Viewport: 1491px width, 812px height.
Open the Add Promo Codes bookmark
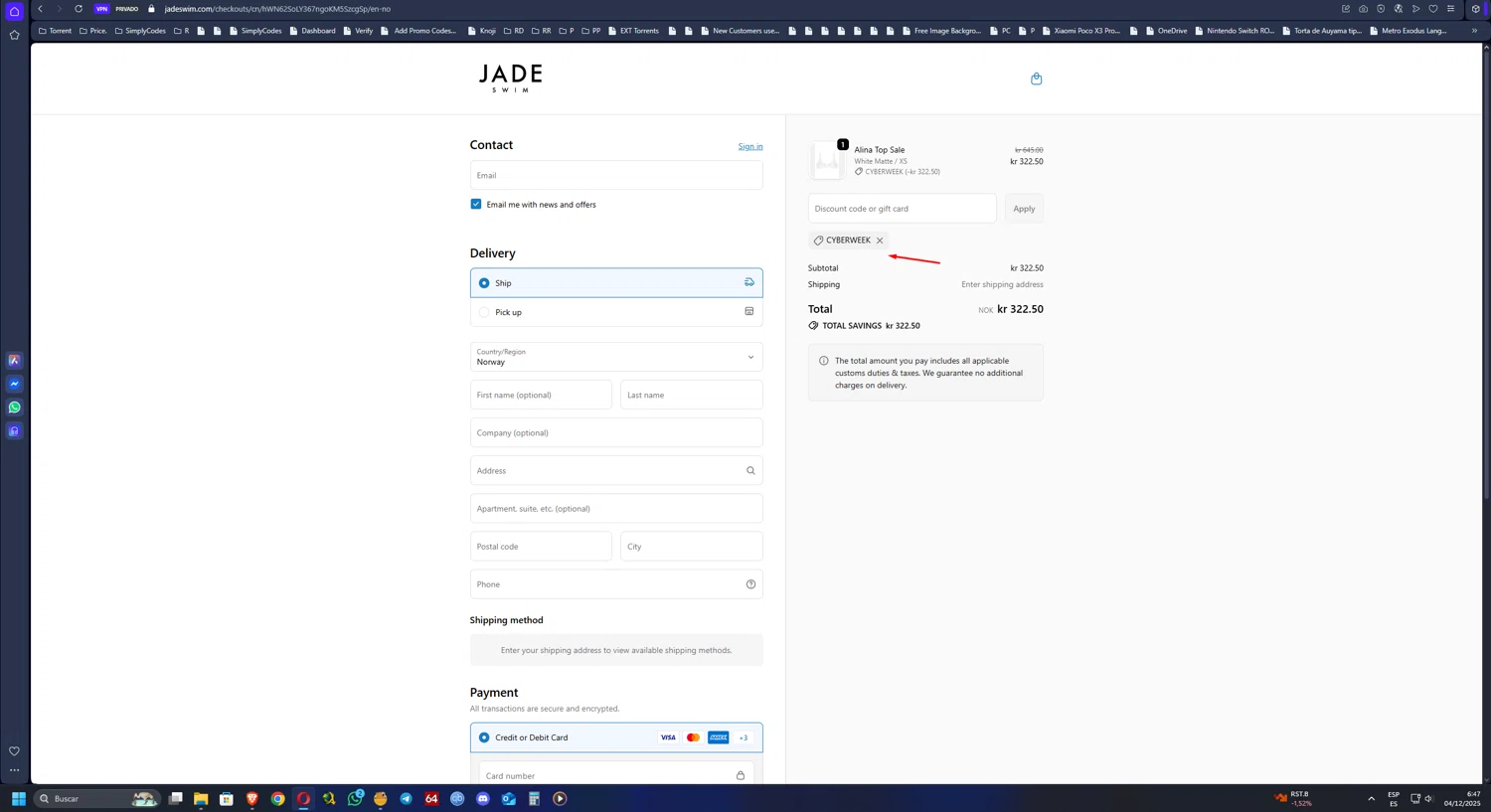(x=418, y=31)
